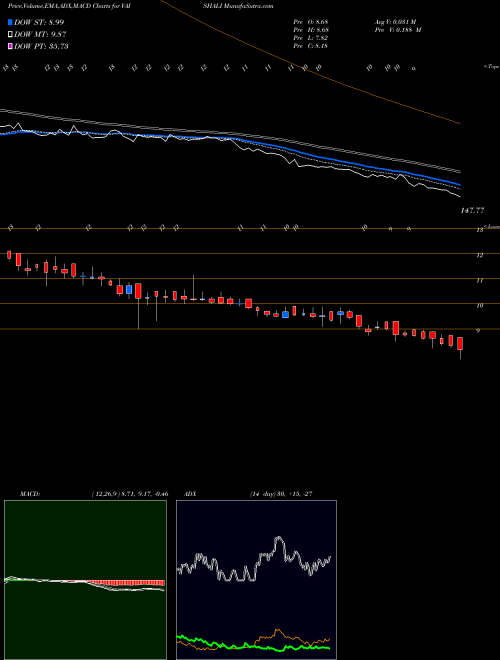Screen dimensions: 500x660
Task: Click the magenta DOW PT legend swatch
Action: click(10, 46)
